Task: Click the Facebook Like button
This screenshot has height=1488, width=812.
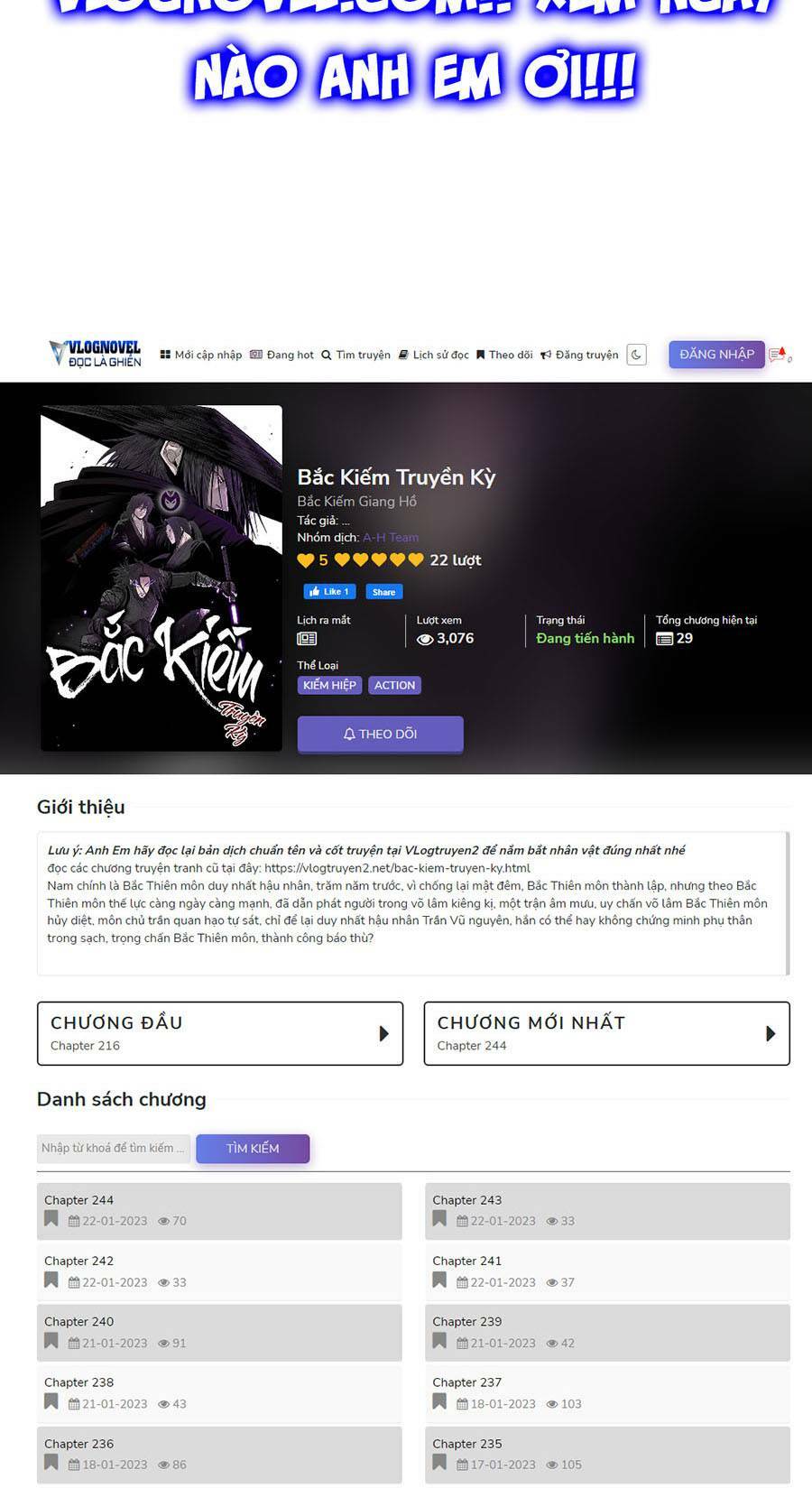Action: coord(329,592)
